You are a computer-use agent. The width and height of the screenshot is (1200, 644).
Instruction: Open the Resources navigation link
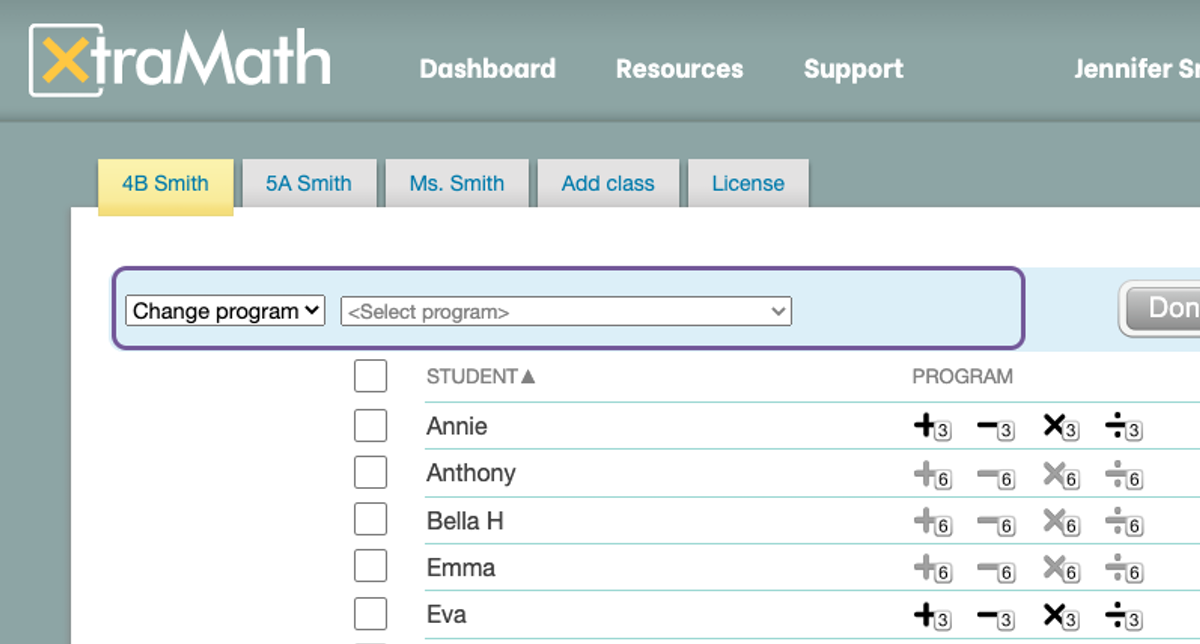(x=679, y=69)
